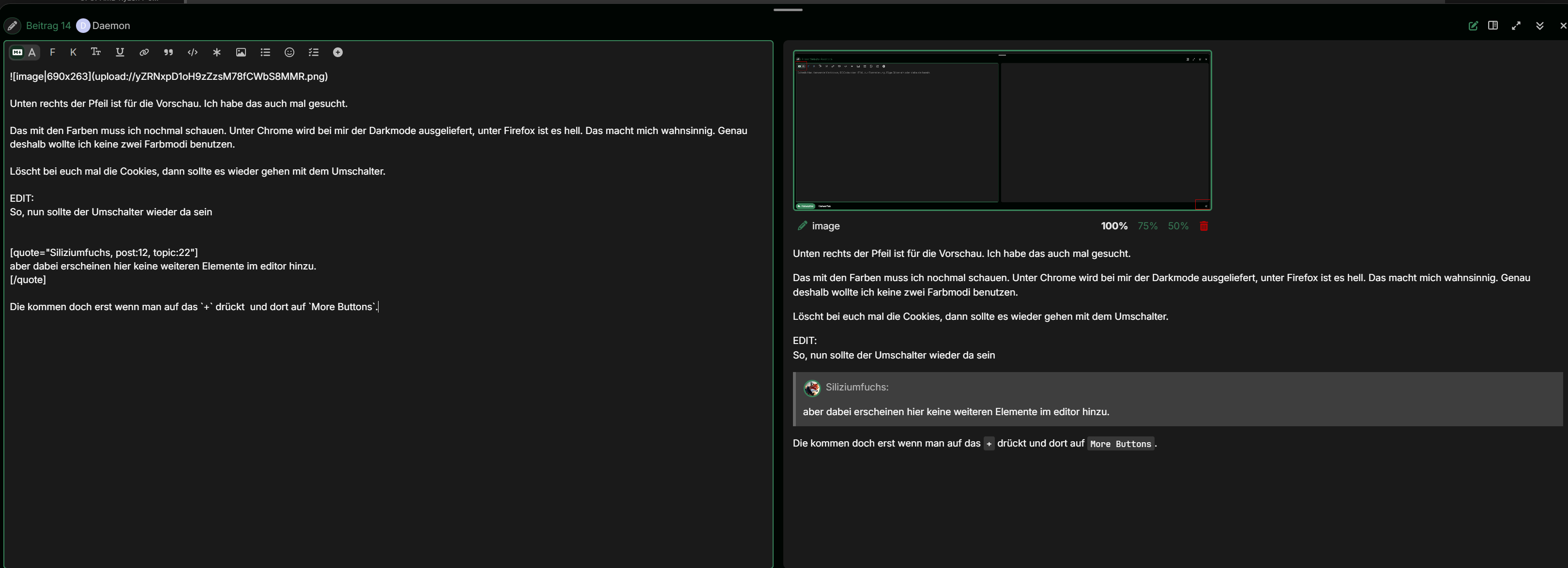1568x568 pixels.
Task: Click the upload image toolbar icon
Action: click(241, 52)
